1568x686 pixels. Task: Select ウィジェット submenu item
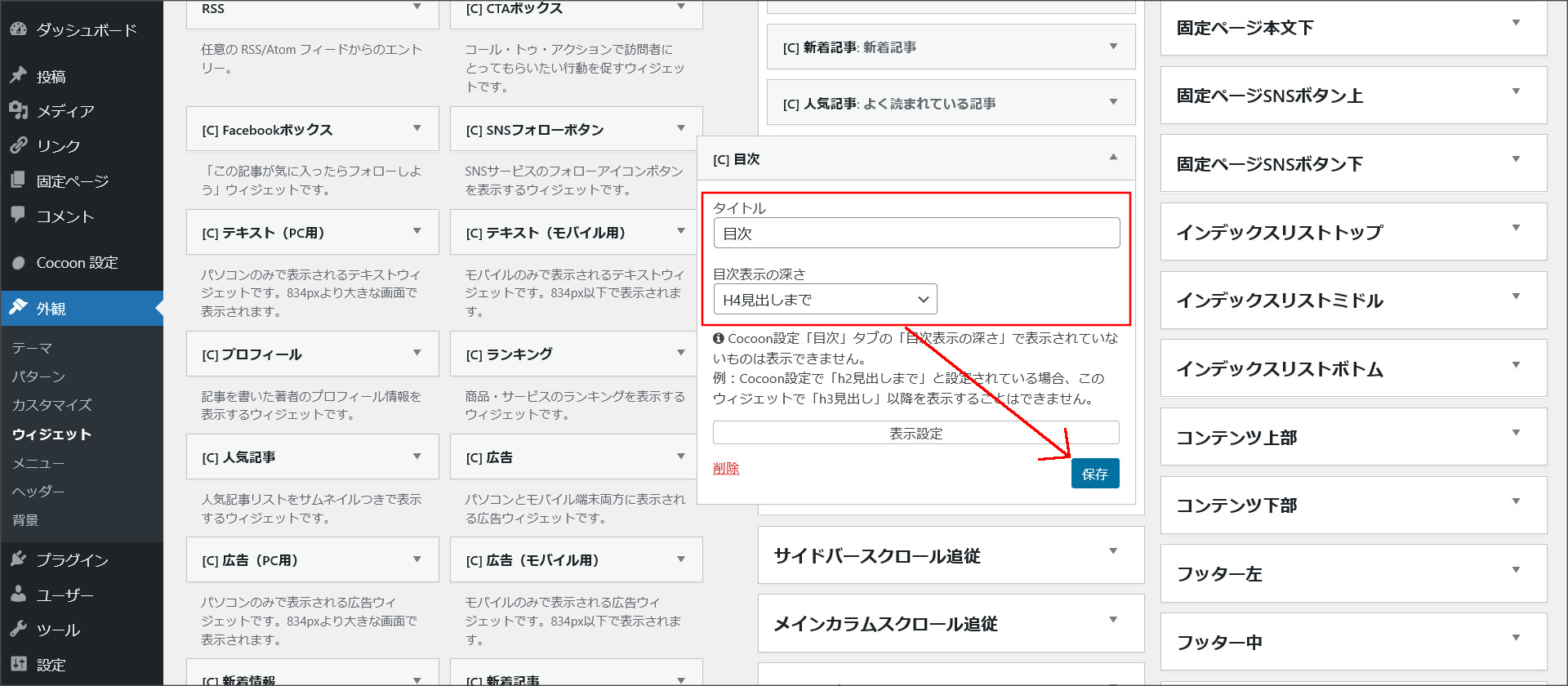pos(51,434)
